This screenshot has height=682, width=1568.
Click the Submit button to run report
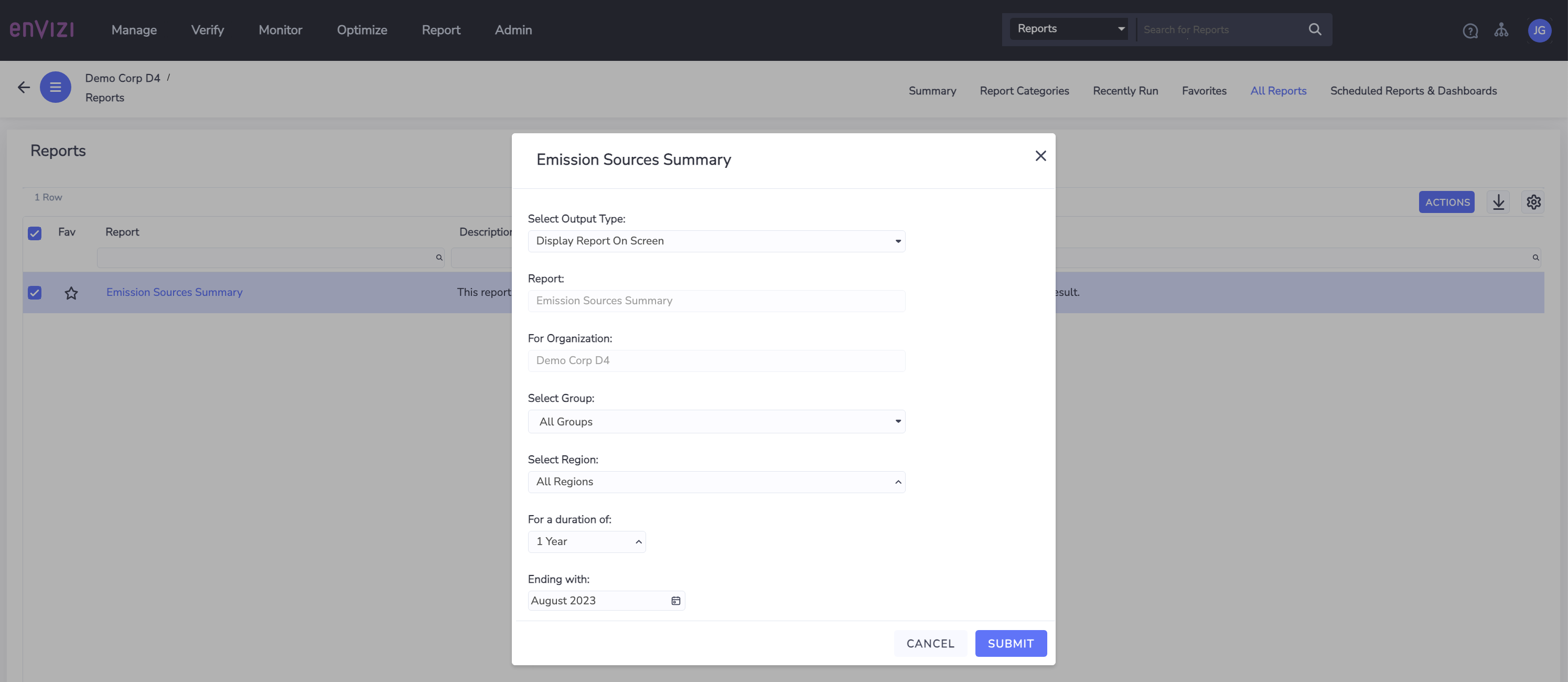click(x=1010, y=643)
